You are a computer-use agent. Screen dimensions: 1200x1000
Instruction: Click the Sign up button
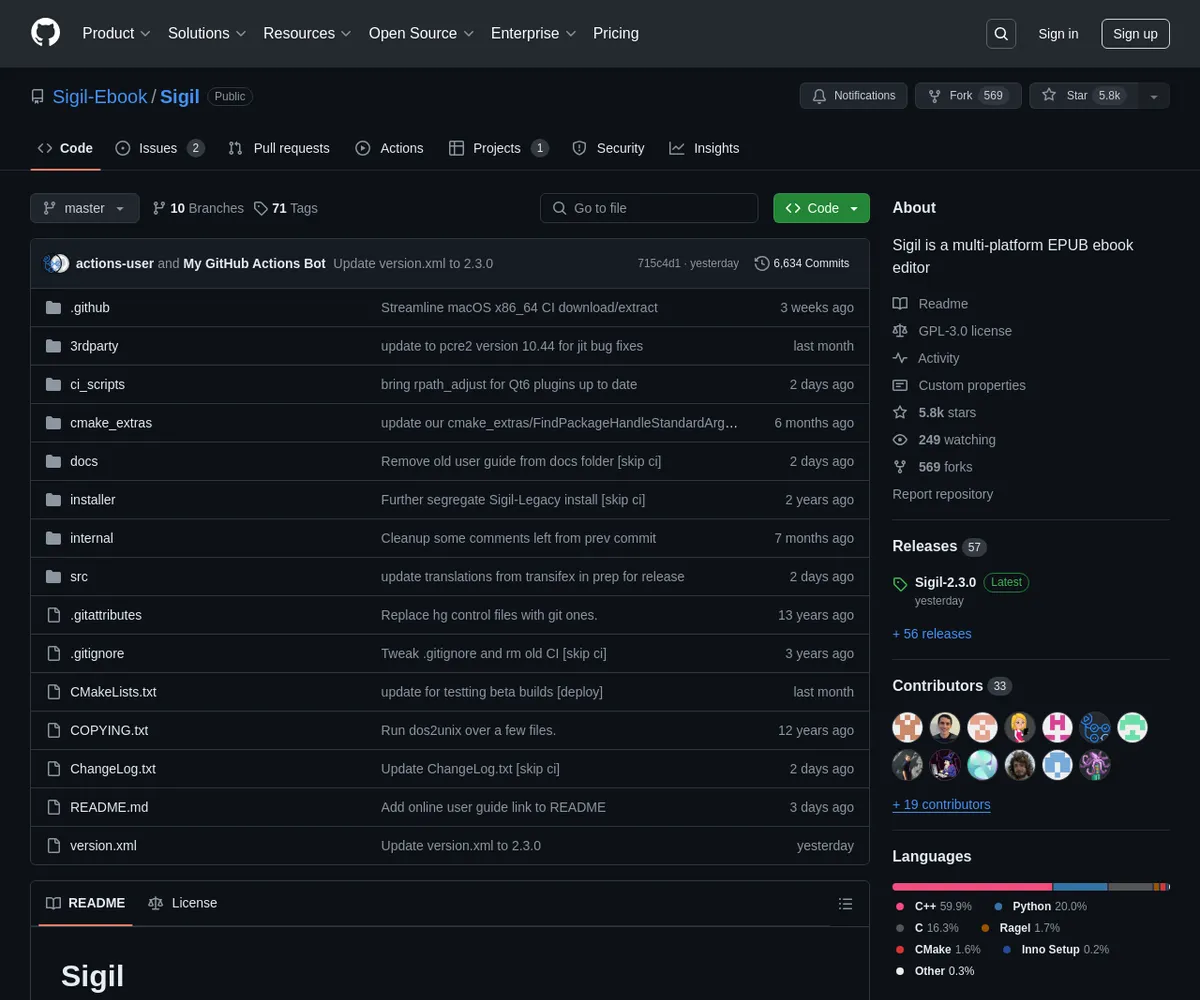[1135, 34]
